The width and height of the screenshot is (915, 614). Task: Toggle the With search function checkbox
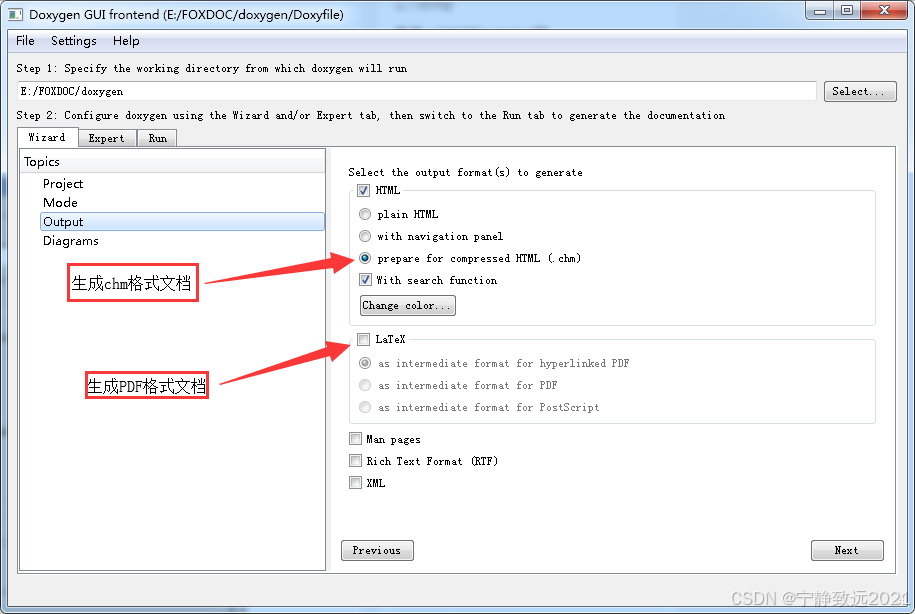[x=365, y=280]
